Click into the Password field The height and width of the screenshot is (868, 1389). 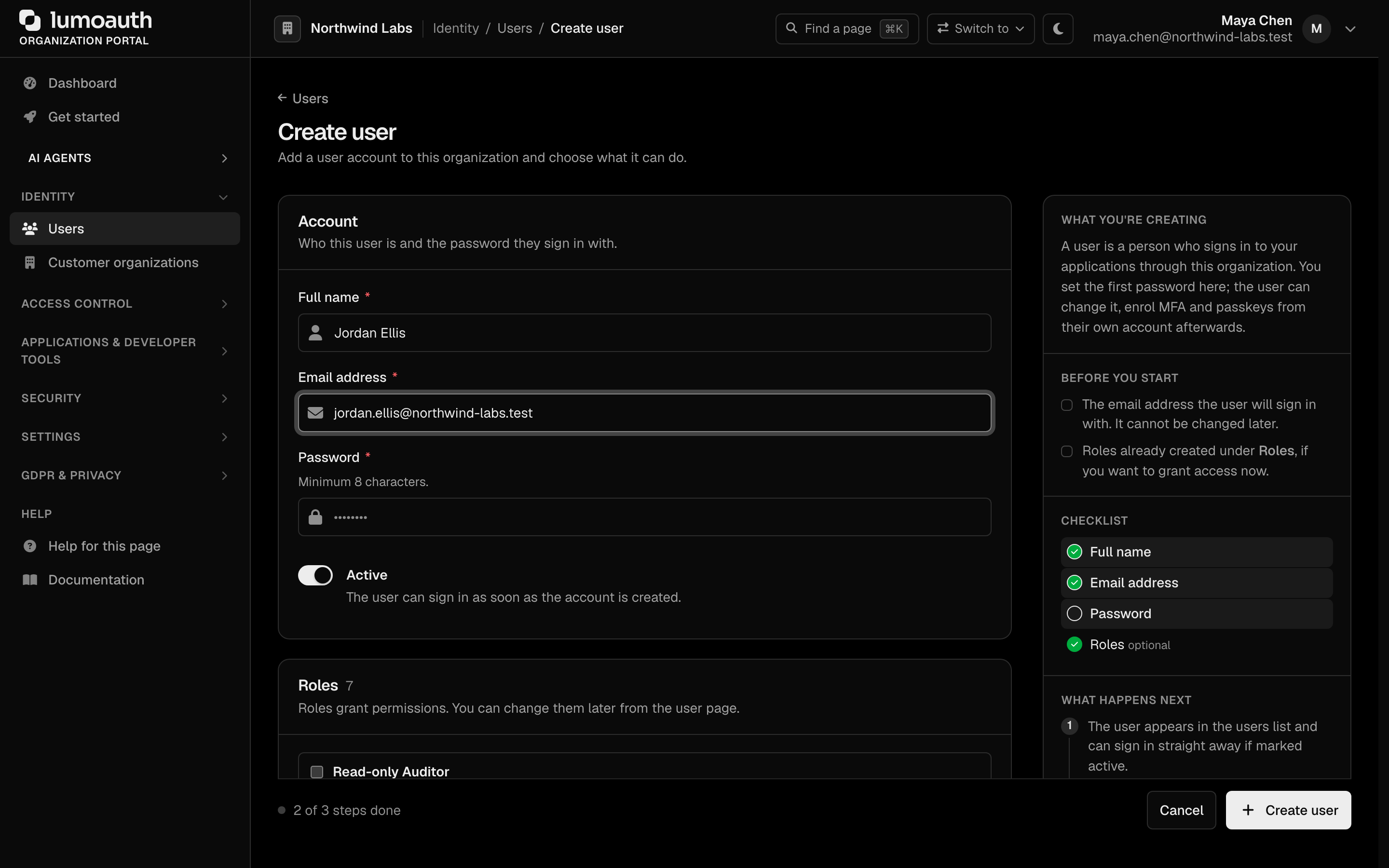tap(644, 516)
